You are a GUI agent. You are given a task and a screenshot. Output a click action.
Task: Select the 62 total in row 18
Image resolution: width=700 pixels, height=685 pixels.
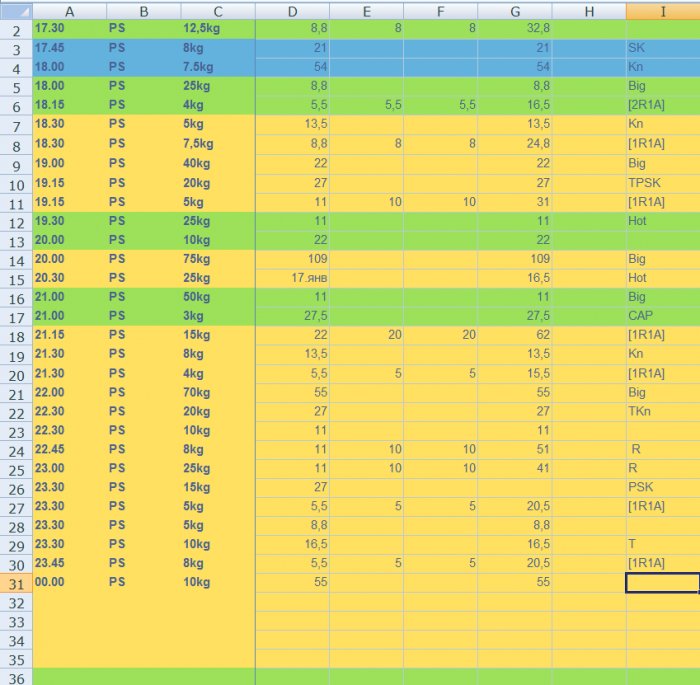click(515, 335)
